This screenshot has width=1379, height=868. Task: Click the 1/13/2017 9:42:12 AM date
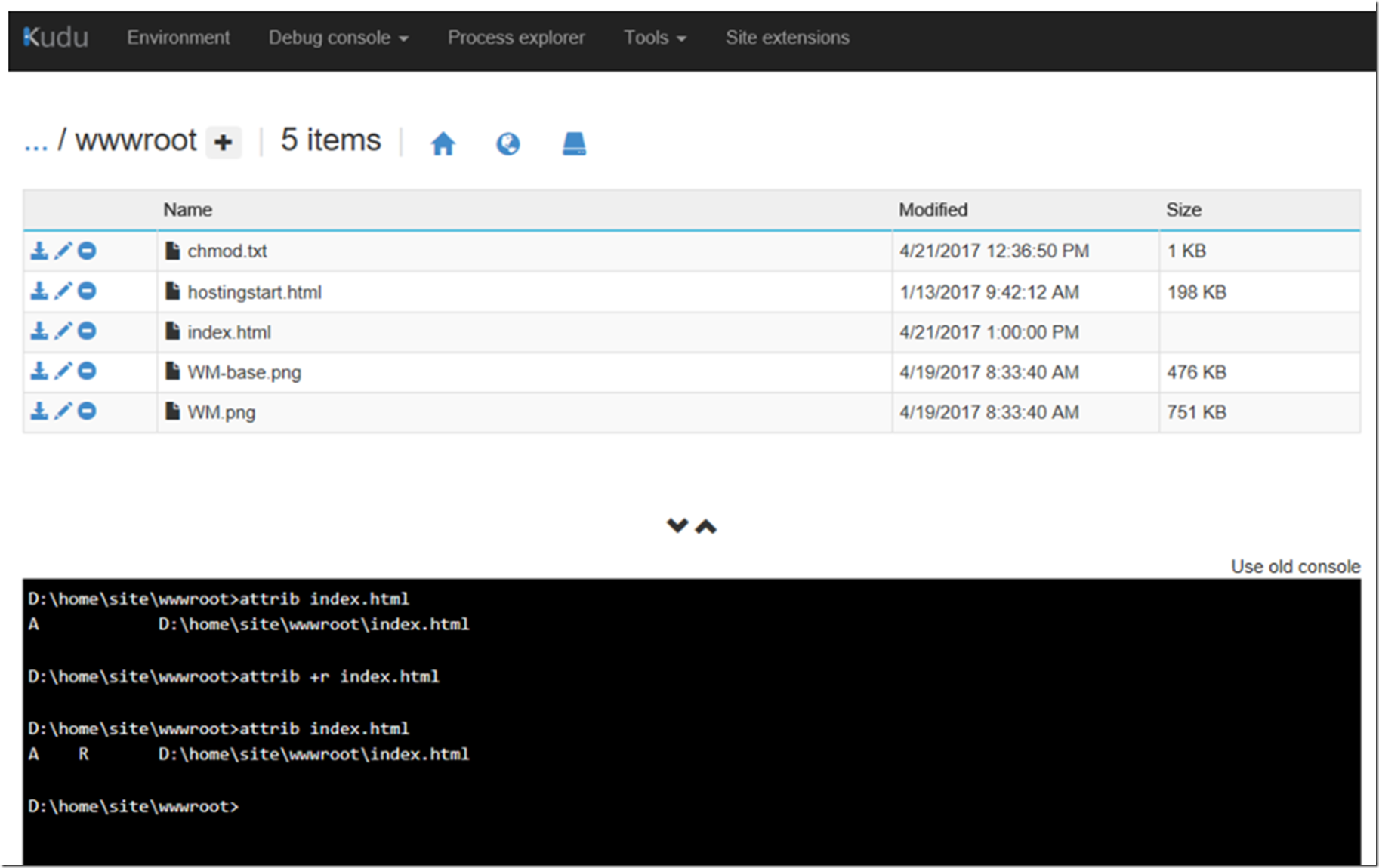coord(989,292)
